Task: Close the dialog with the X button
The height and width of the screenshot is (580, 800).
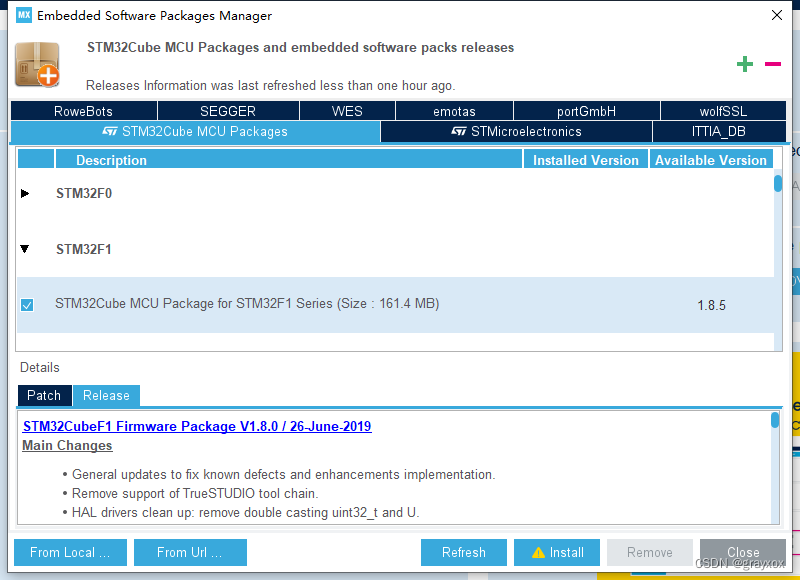Action: point(777,15)
